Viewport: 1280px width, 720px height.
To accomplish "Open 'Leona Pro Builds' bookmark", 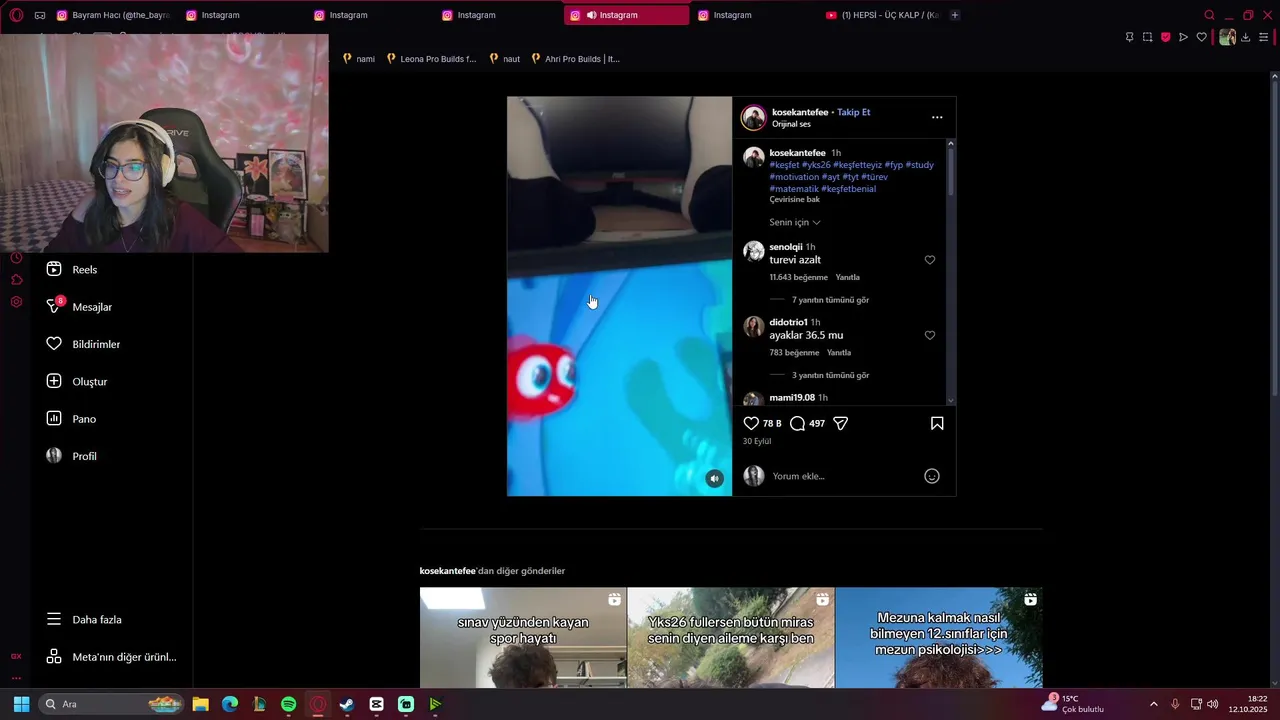I will click(x=431, y=59).
